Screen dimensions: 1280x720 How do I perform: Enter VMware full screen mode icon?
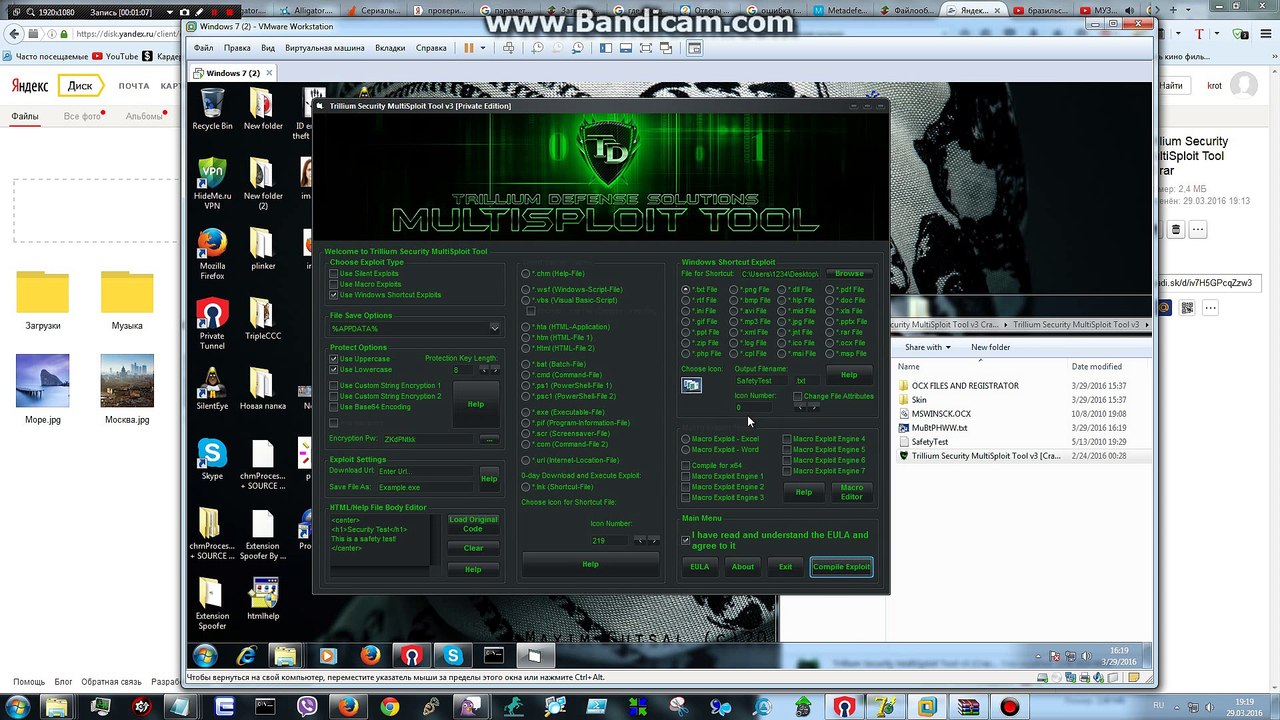(x=646, y=48)
